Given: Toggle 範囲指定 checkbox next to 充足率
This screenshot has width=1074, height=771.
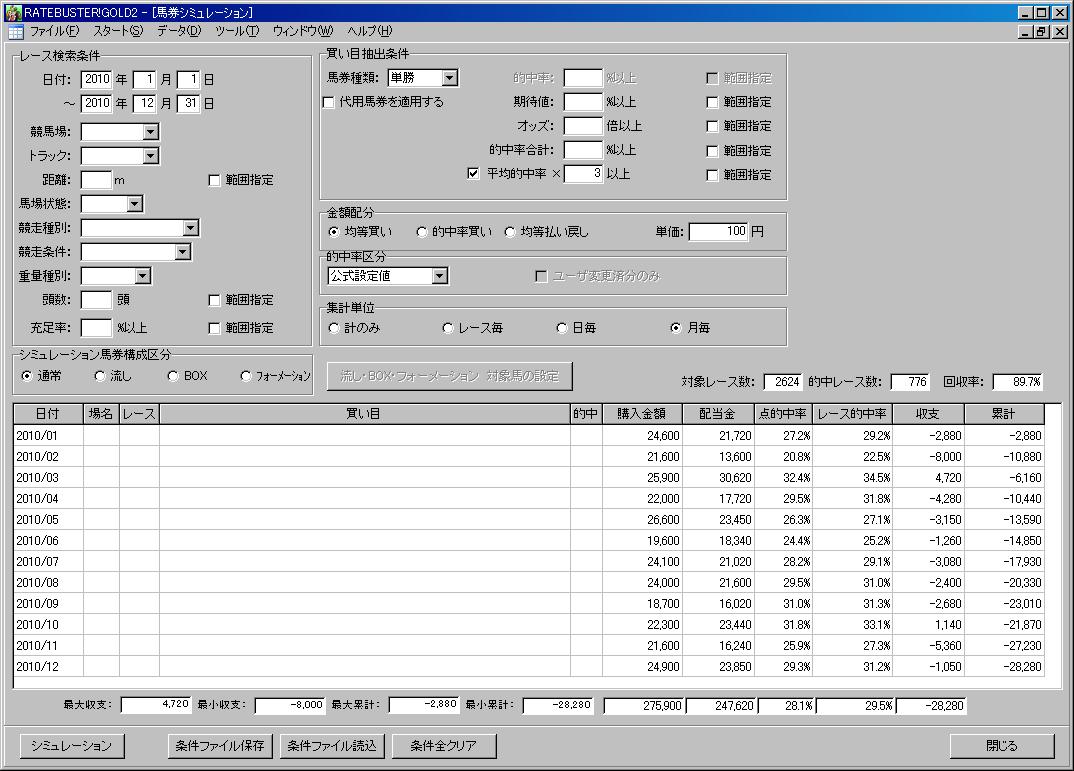Looking at the screenshot, I should [x=214, y=328].
